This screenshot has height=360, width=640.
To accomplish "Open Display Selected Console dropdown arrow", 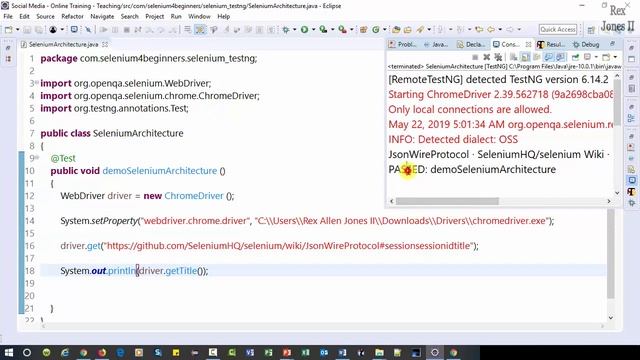I will pos(596,57).
